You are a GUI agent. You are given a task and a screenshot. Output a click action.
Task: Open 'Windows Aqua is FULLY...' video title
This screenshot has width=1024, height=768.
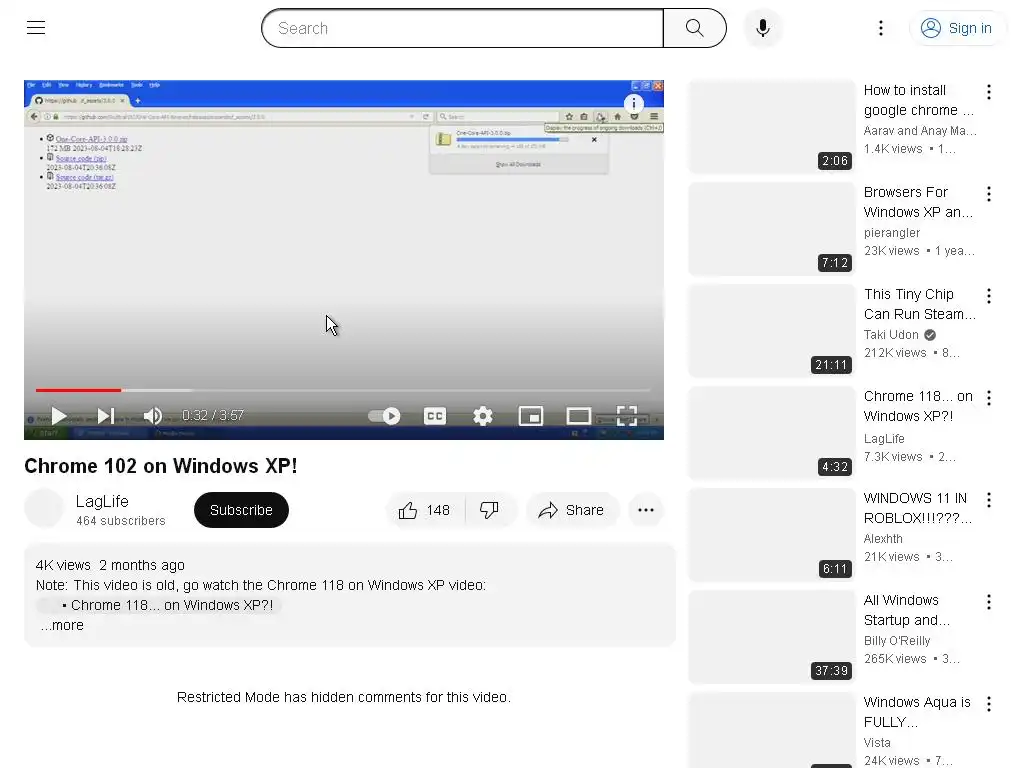(917, 712)
